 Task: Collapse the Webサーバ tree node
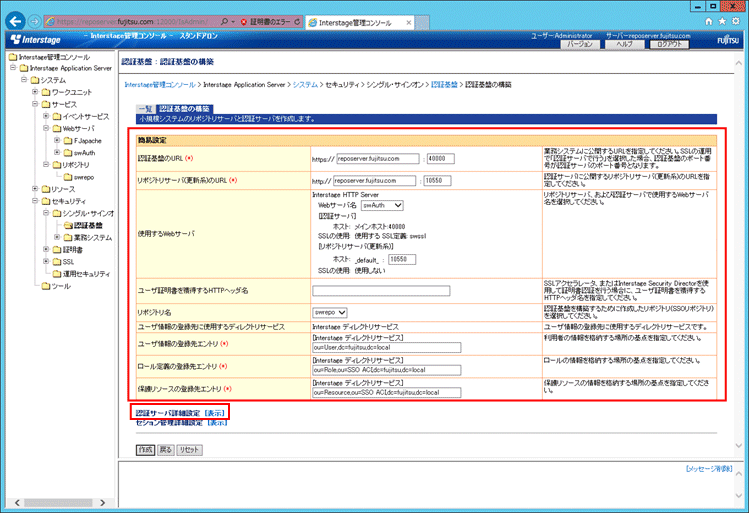46,128
